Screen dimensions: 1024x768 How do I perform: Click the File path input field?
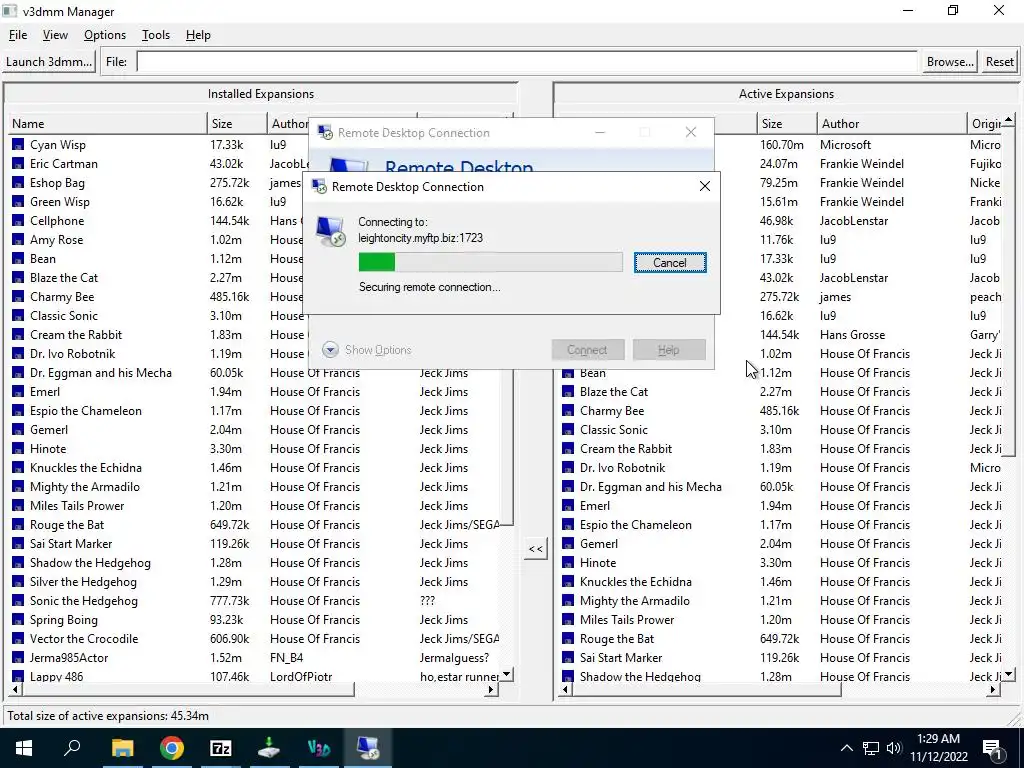click(527, 62)
